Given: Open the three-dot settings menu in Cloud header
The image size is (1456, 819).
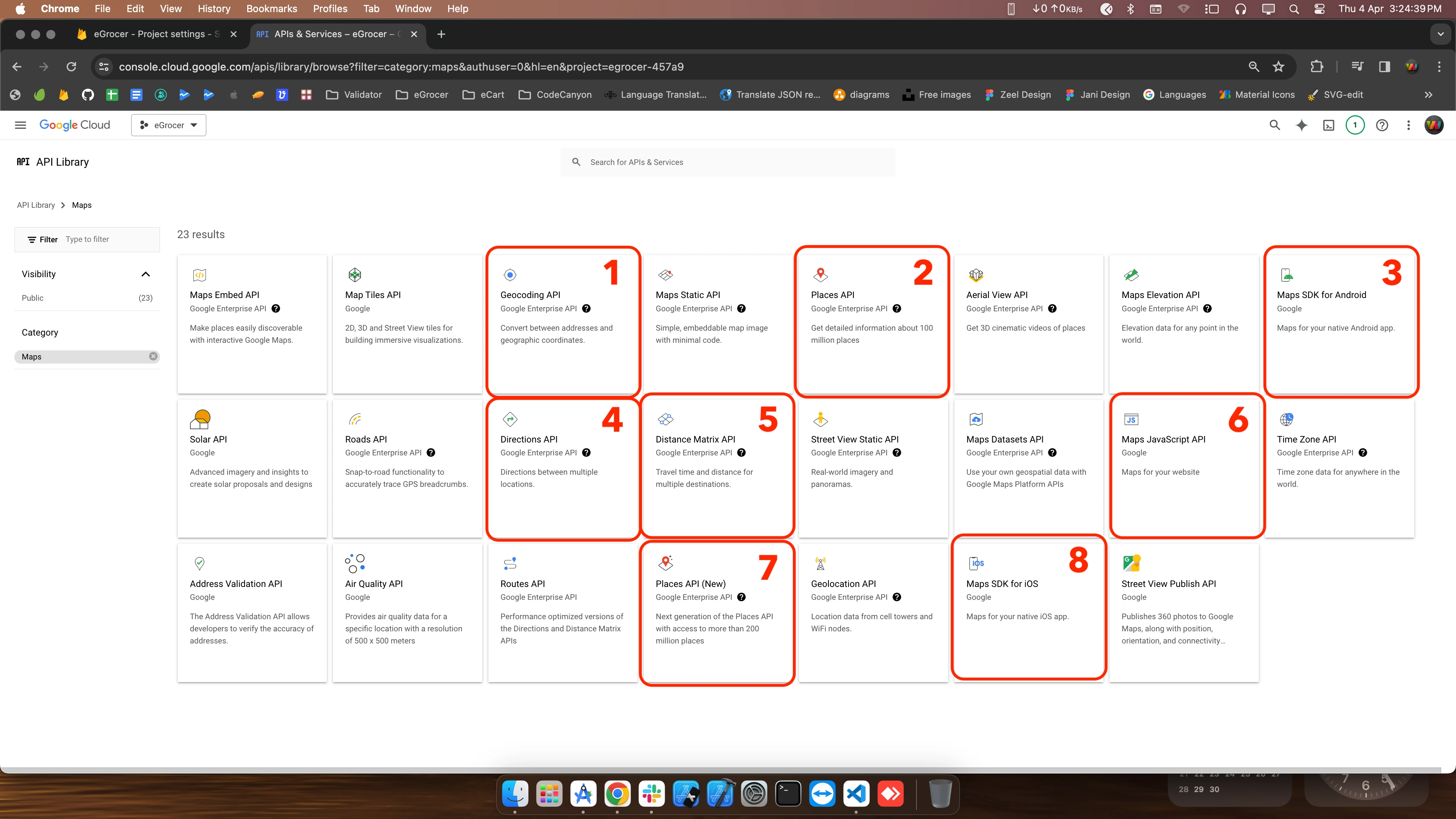Looking at the screenshot, I should tap(1409, 125).
